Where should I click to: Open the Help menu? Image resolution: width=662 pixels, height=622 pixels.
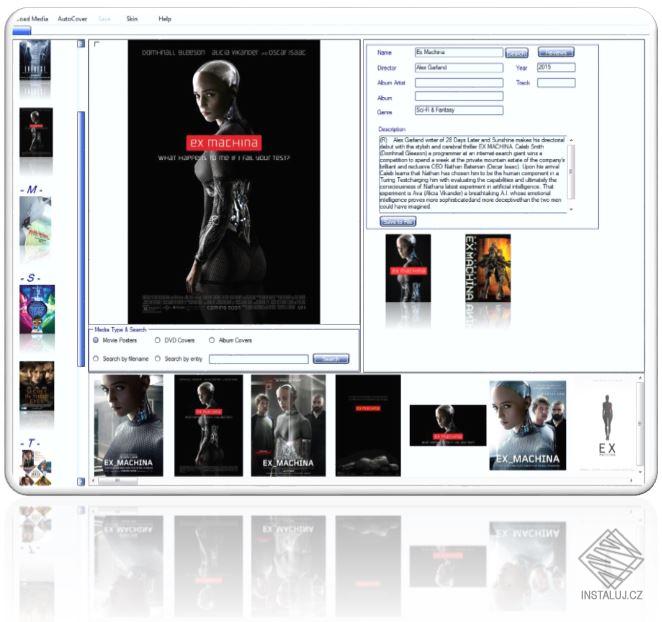pos(165,19)
